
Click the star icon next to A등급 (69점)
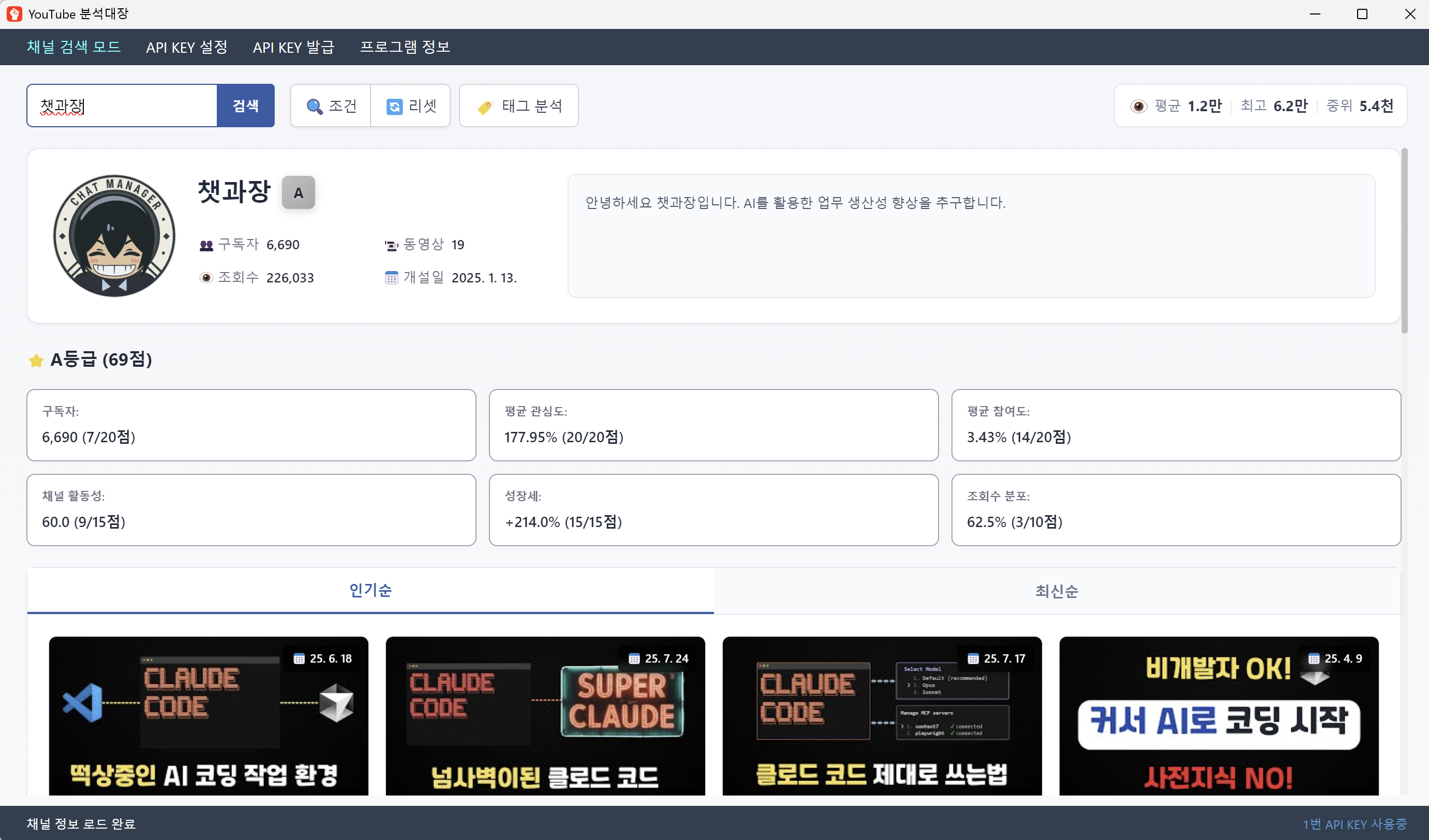(x=36, y=361)
